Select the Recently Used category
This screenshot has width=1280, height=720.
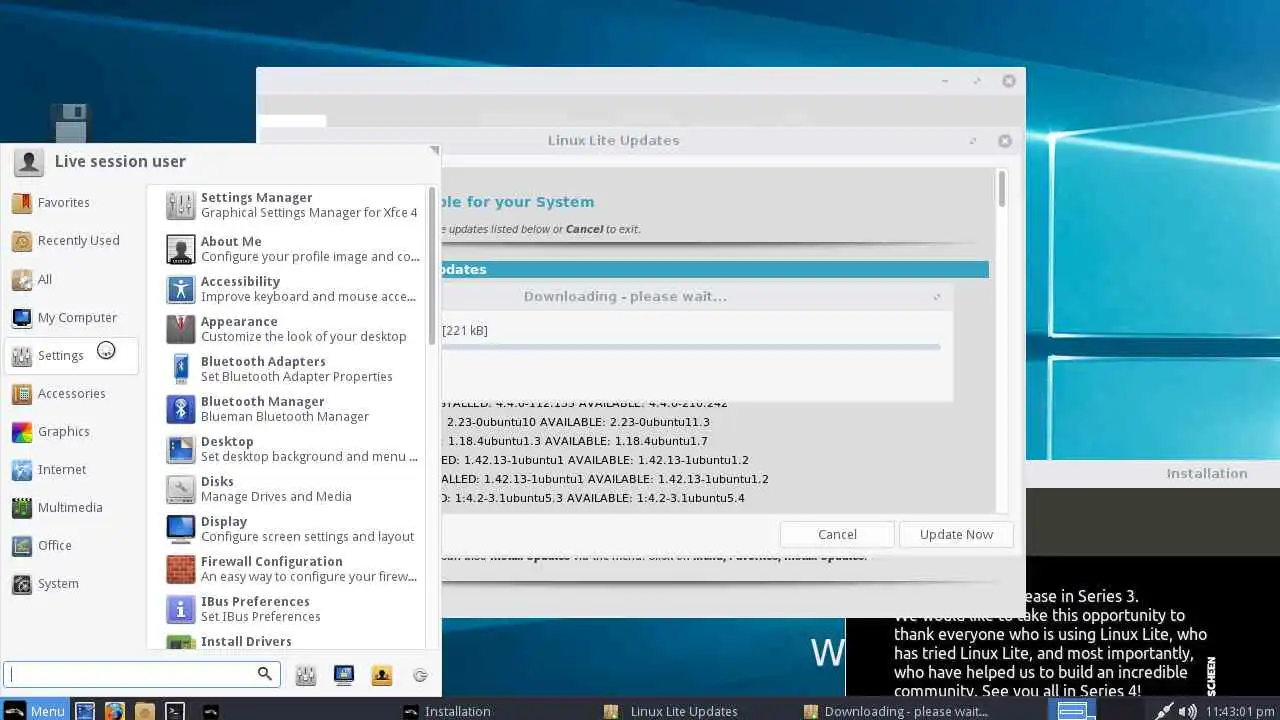[x=72, y=241]
